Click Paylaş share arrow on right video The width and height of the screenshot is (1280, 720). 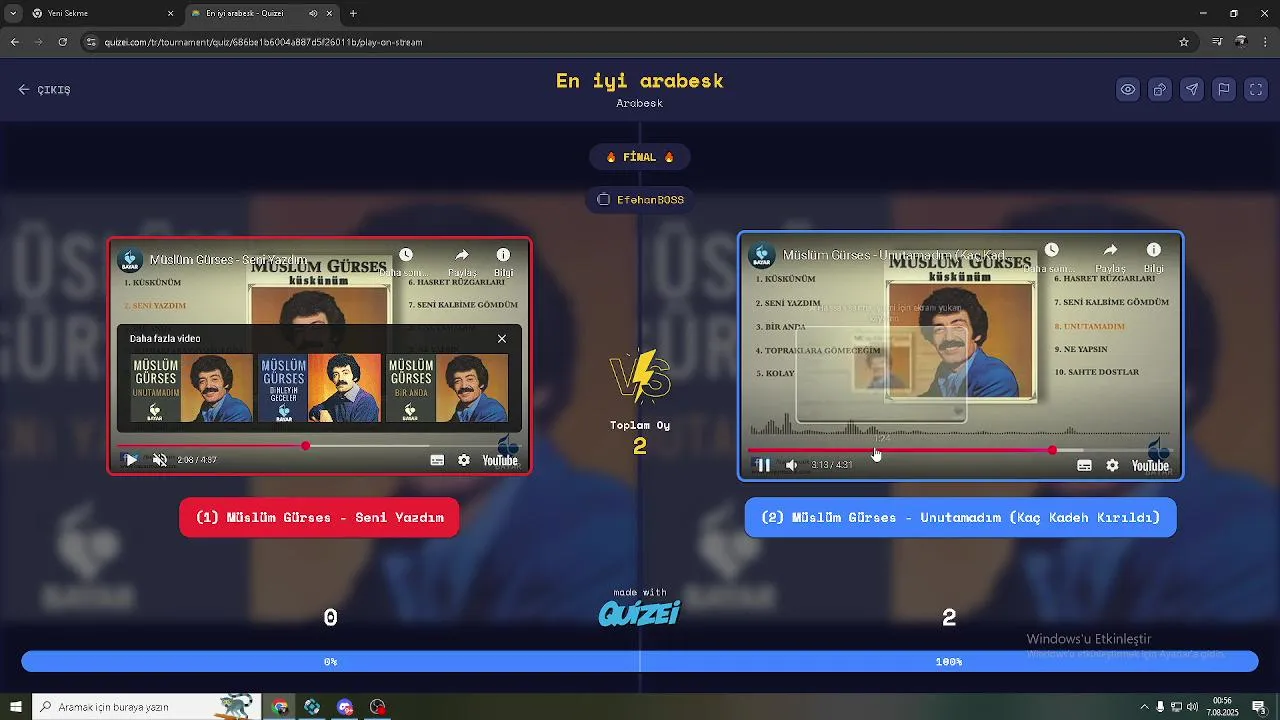(1110, 250)
